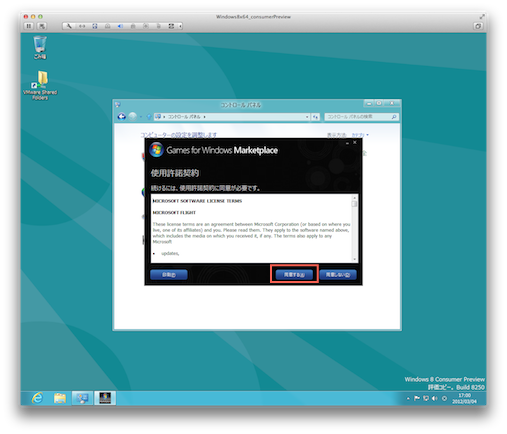Click the do-not-agree (同意しない) button
507x434 pixels.
[338, 275]
